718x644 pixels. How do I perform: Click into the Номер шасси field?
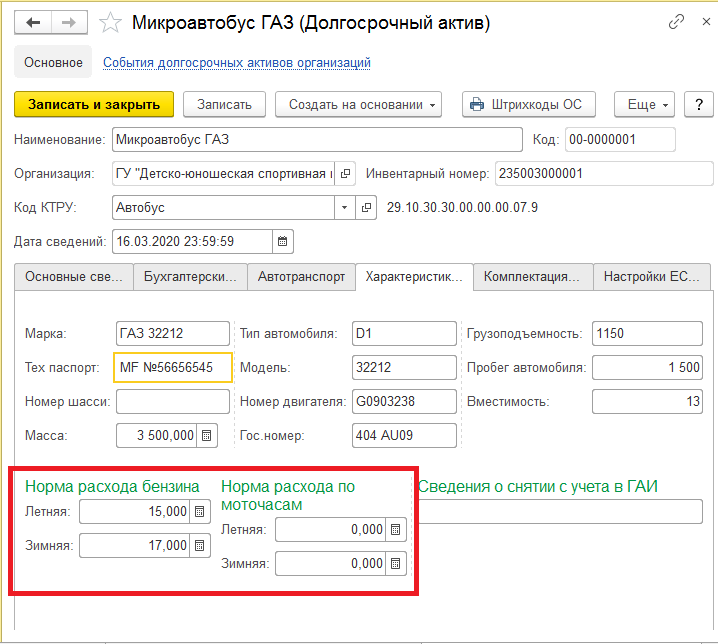pyautogui.click(x=173, y=402)
